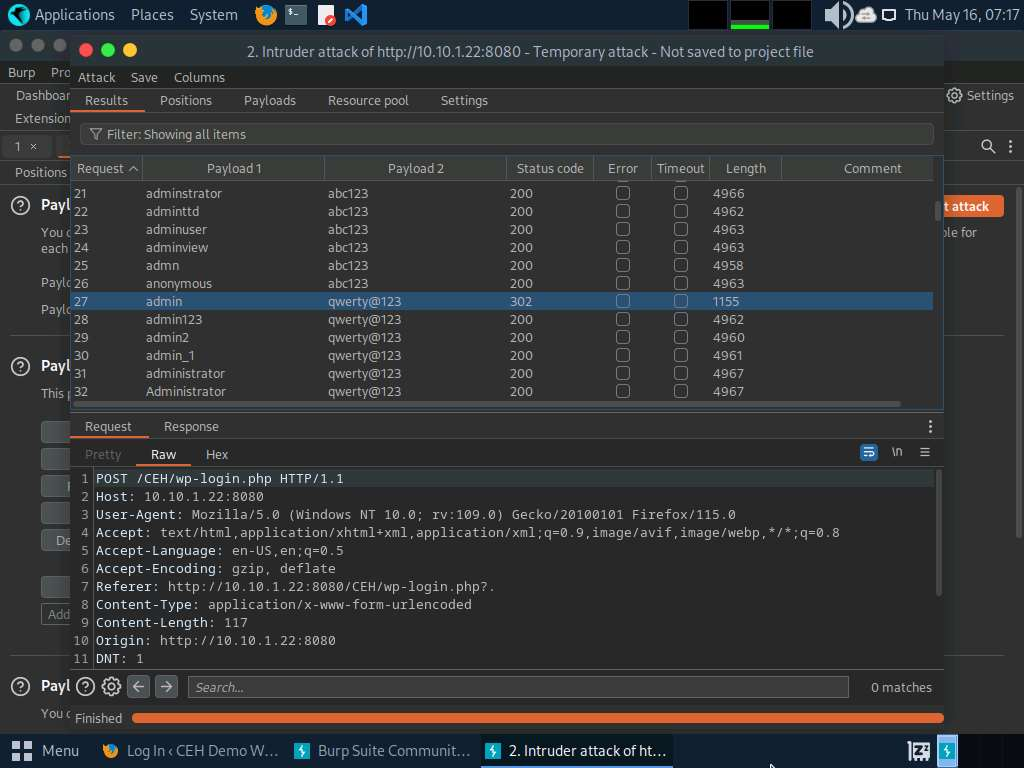The image size is (1024, 768).
Task: Open the attack window Settings tab
Action: click(x=464, y=101)
